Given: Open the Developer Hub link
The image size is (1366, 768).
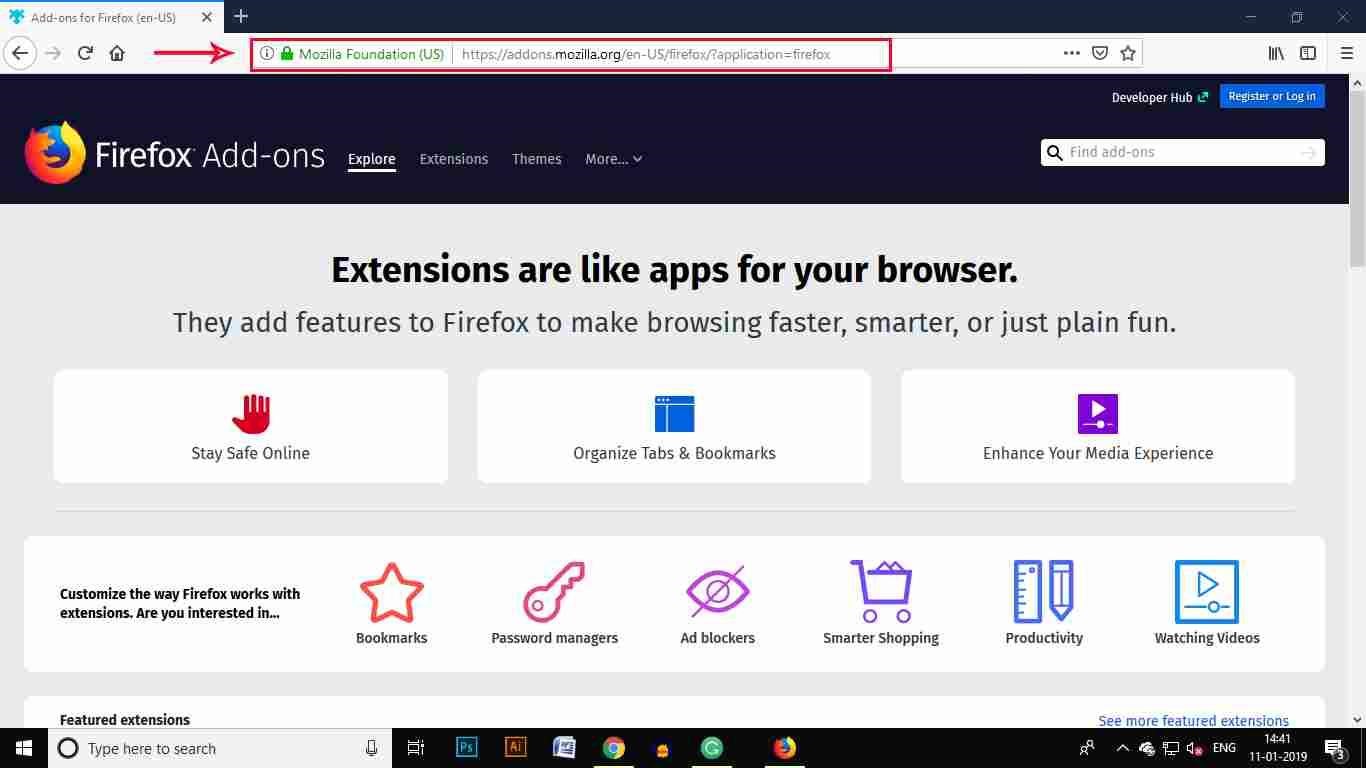Looking at the screenshot, I should click(1160, 98).
